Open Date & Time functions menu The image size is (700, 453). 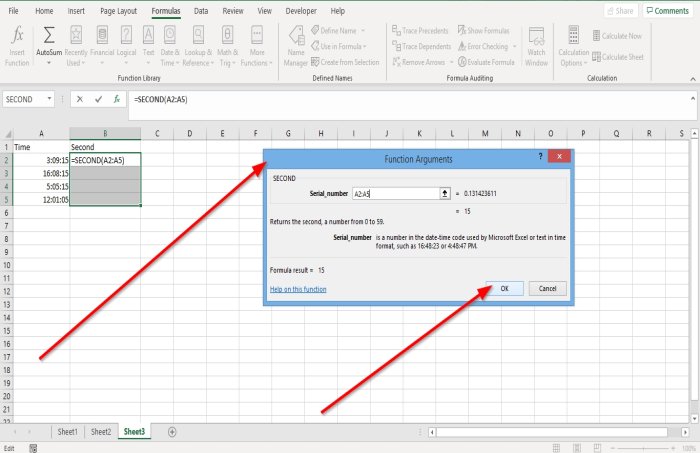pyautogui.click(x=170, y=46)
